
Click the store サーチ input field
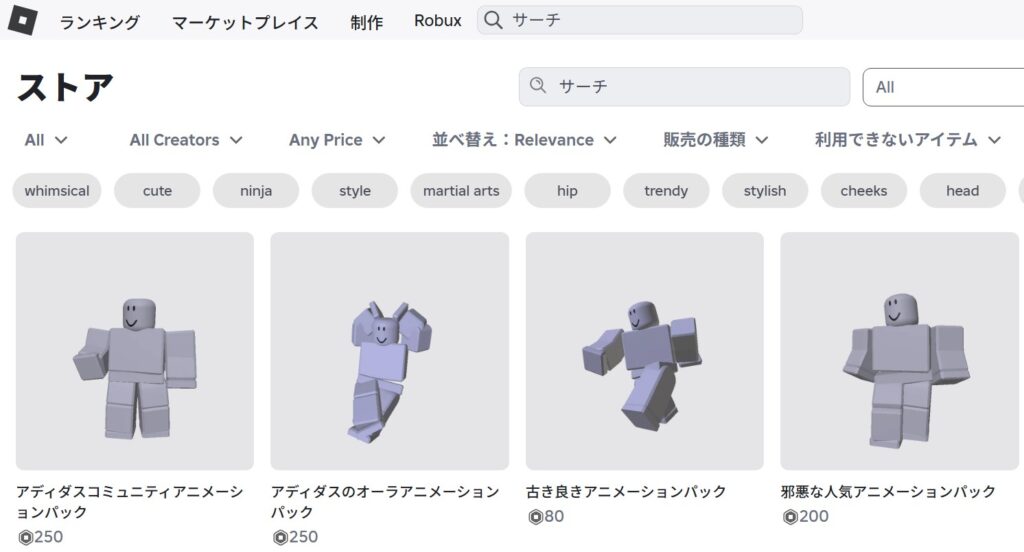click(x=695, y=87)
